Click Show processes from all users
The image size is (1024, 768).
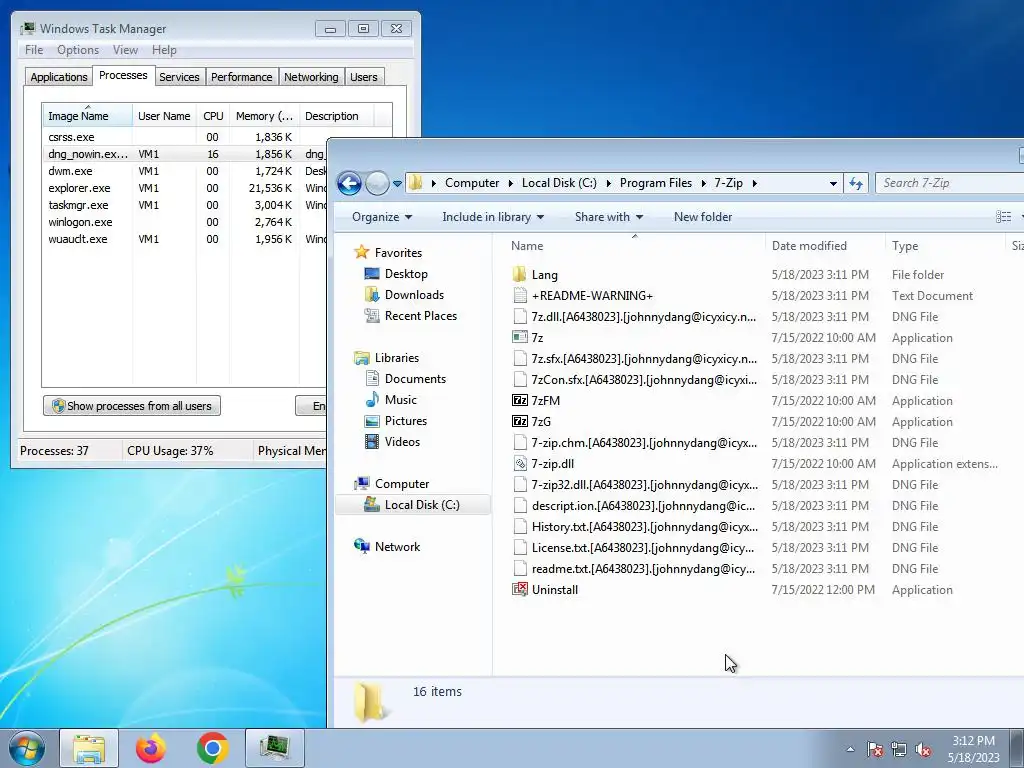click(132, 406)
